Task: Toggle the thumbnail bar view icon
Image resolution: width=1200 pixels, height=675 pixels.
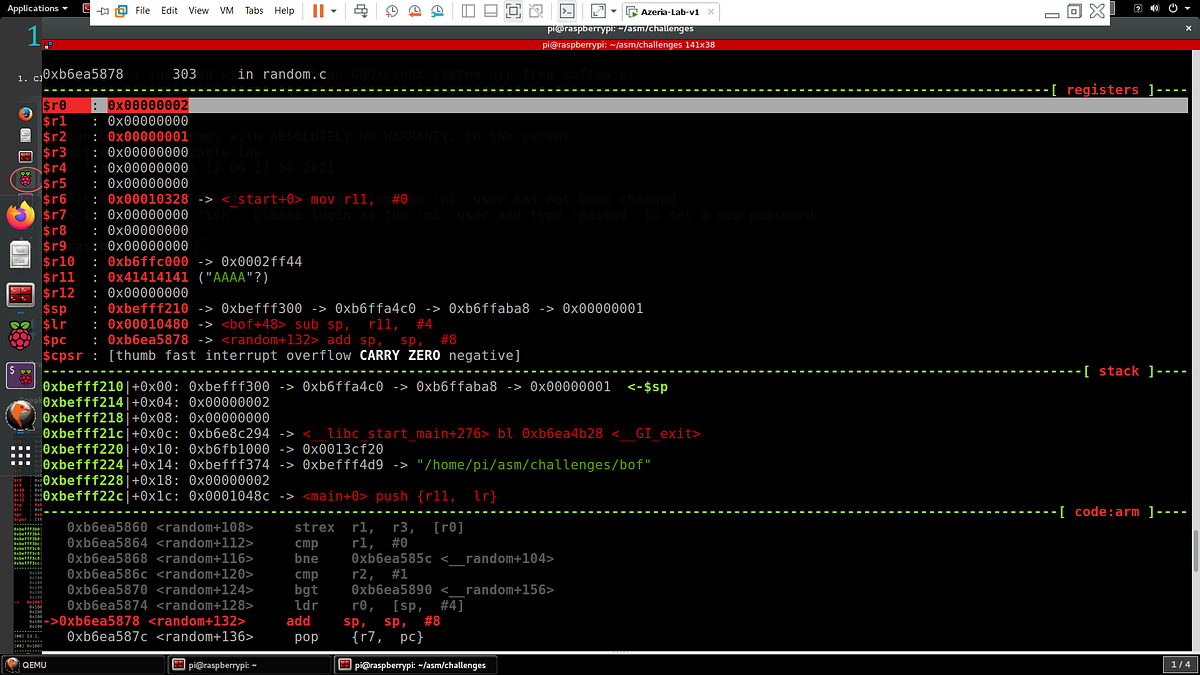Action: (490, 10)
